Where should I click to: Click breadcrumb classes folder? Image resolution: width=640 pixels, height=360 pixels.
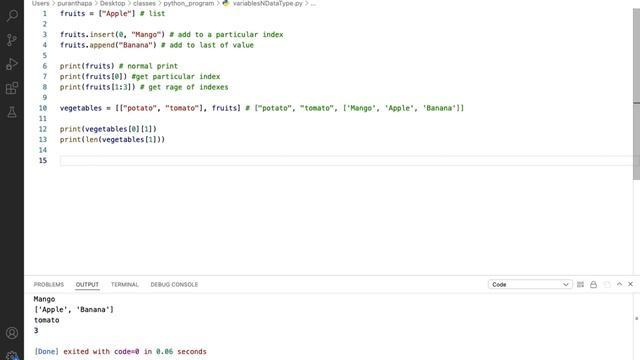tap(144, 3)
